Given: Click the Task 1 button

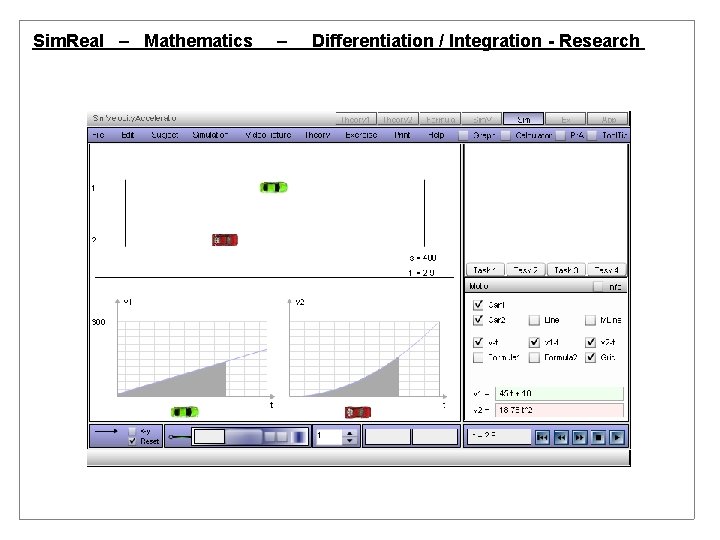Looking at the screenshot, I should click(x=485, y=270).
